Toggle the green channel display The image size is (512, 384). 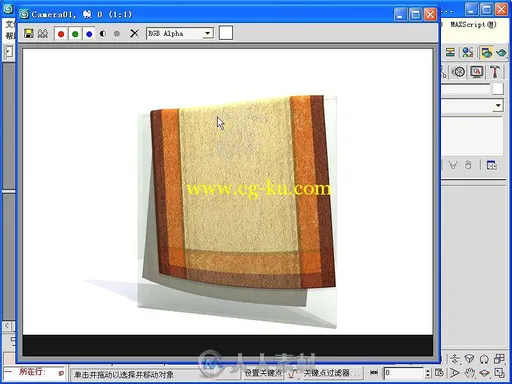point(75,34)
